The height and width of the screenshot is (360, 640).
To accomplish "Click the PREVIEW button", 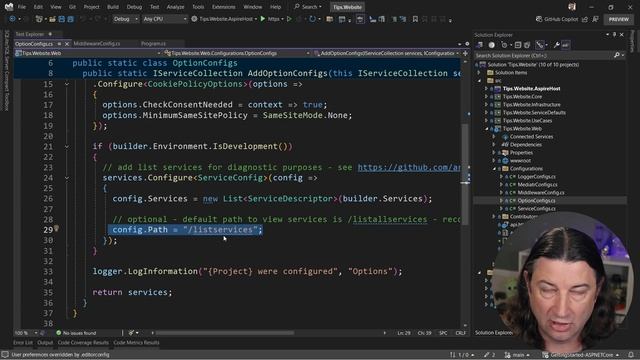I will [619, 19].
